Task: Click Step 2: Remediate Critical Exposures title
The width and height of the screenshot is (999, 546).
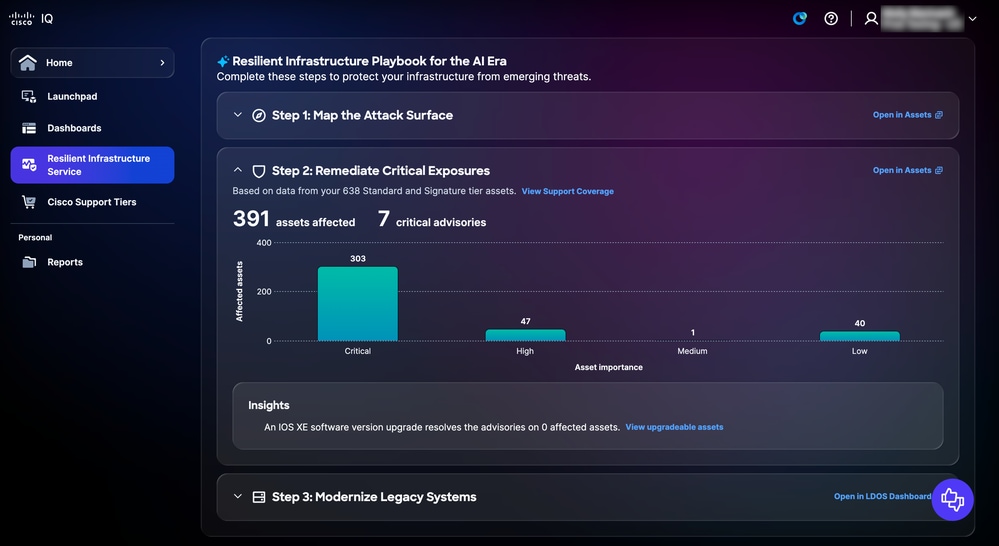Action: point(381,171)
